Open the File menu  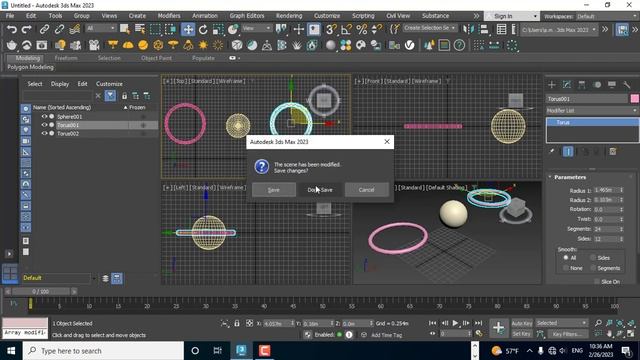[10, 16]
